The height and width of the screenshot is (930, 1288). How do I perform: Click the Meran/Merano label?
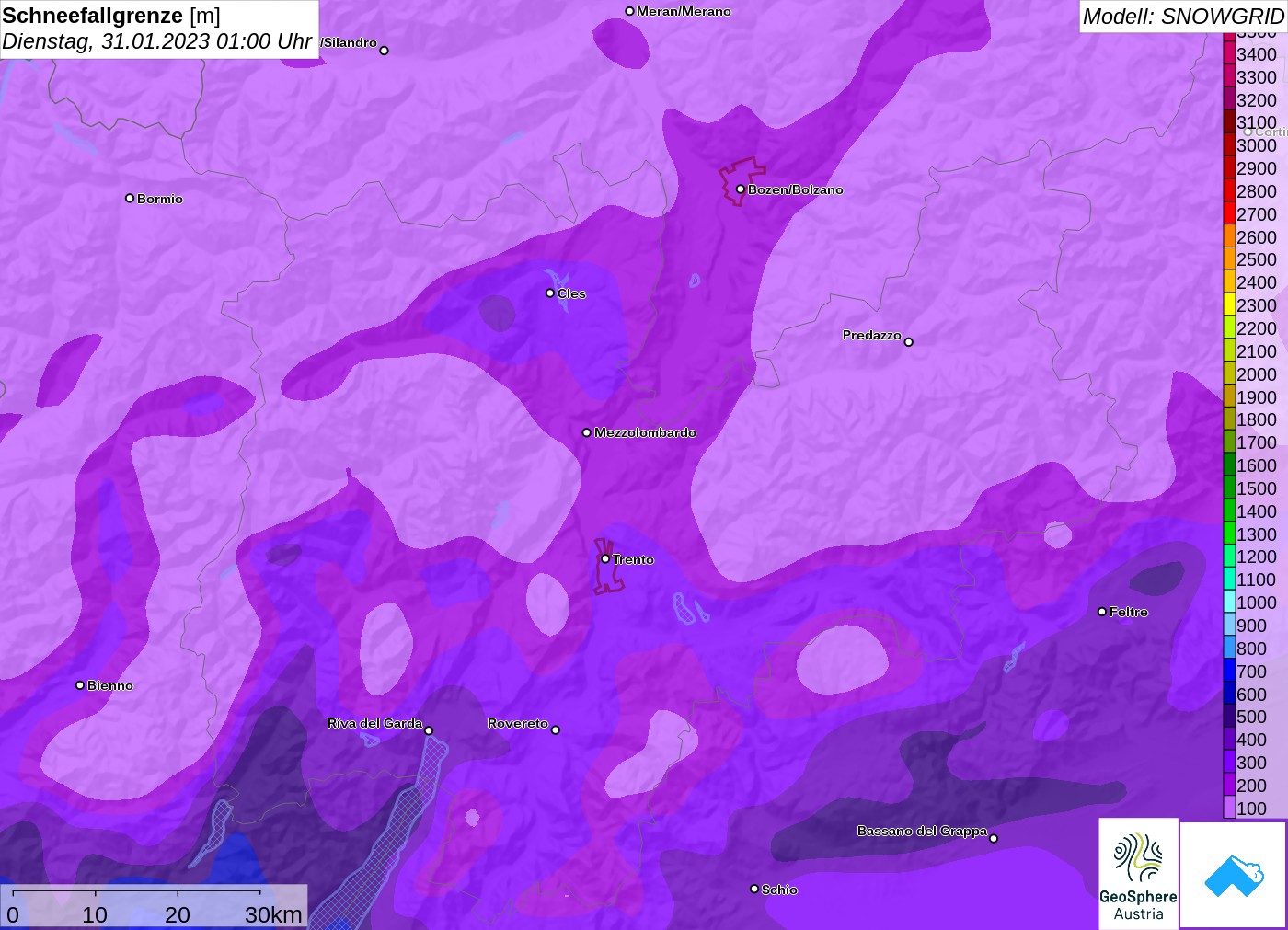click(x=684, y=11)
